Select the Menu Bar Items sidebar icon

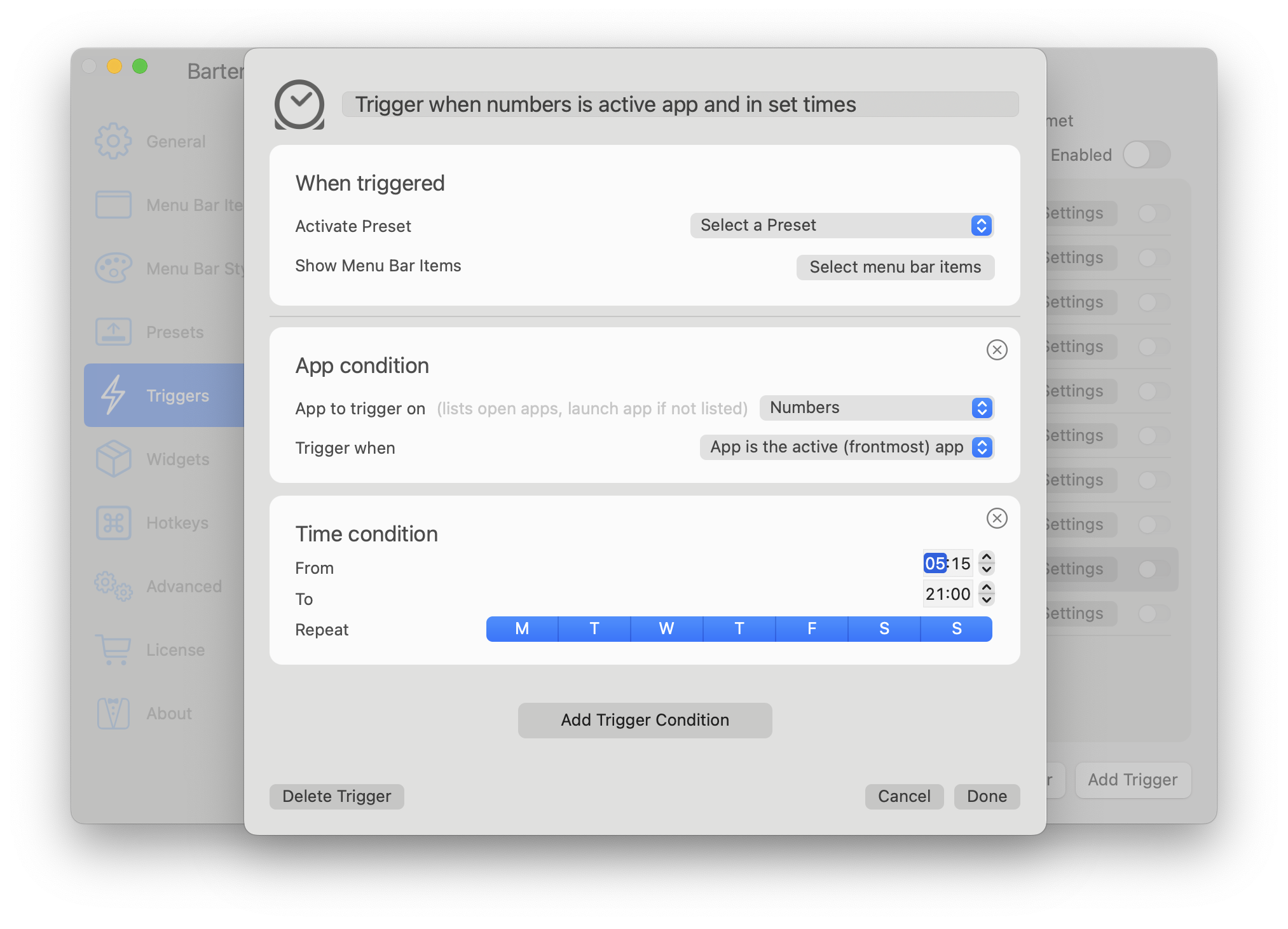pyautogui.click(x=113, y=205)
